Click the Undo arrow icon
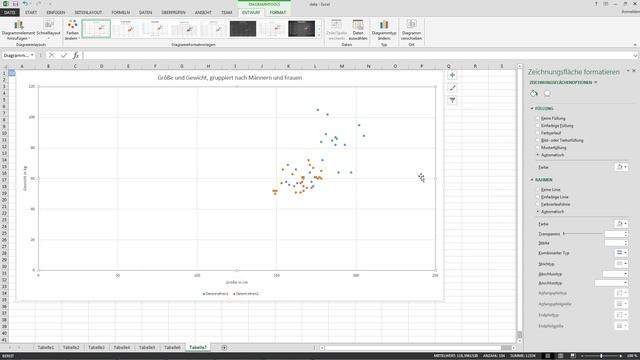 point(25,4)
